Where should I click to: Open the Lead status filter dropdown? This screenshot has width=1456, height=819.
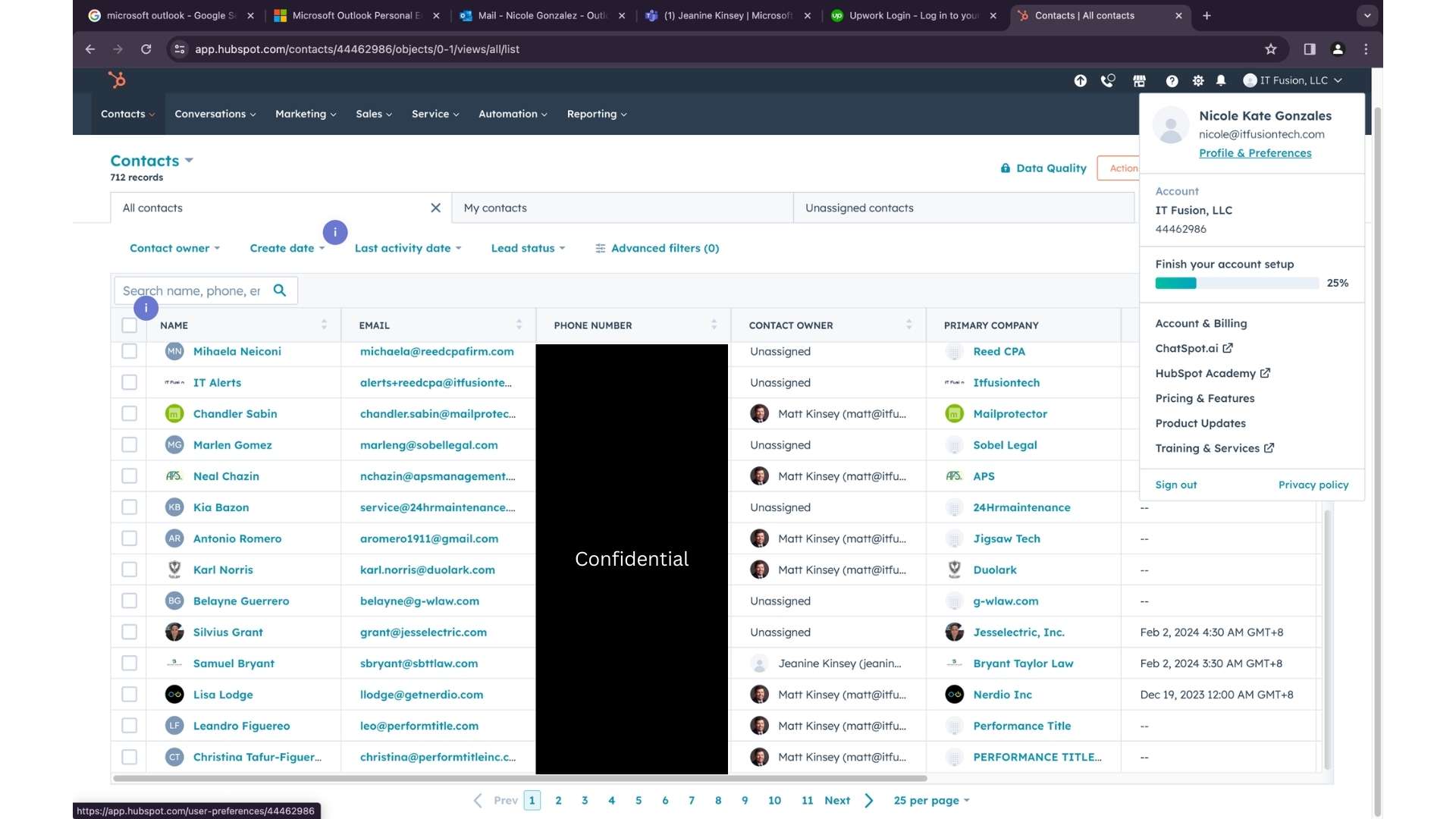[x=528, y=248]
